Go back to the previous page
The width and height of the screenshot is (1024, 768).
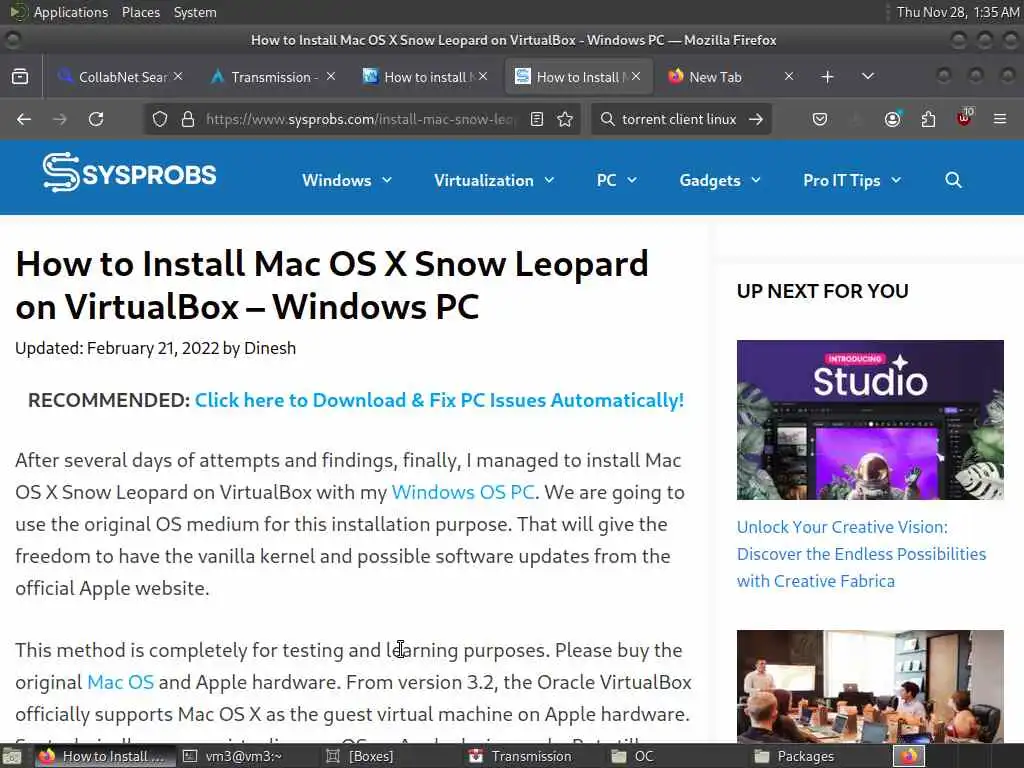point(24,119)
